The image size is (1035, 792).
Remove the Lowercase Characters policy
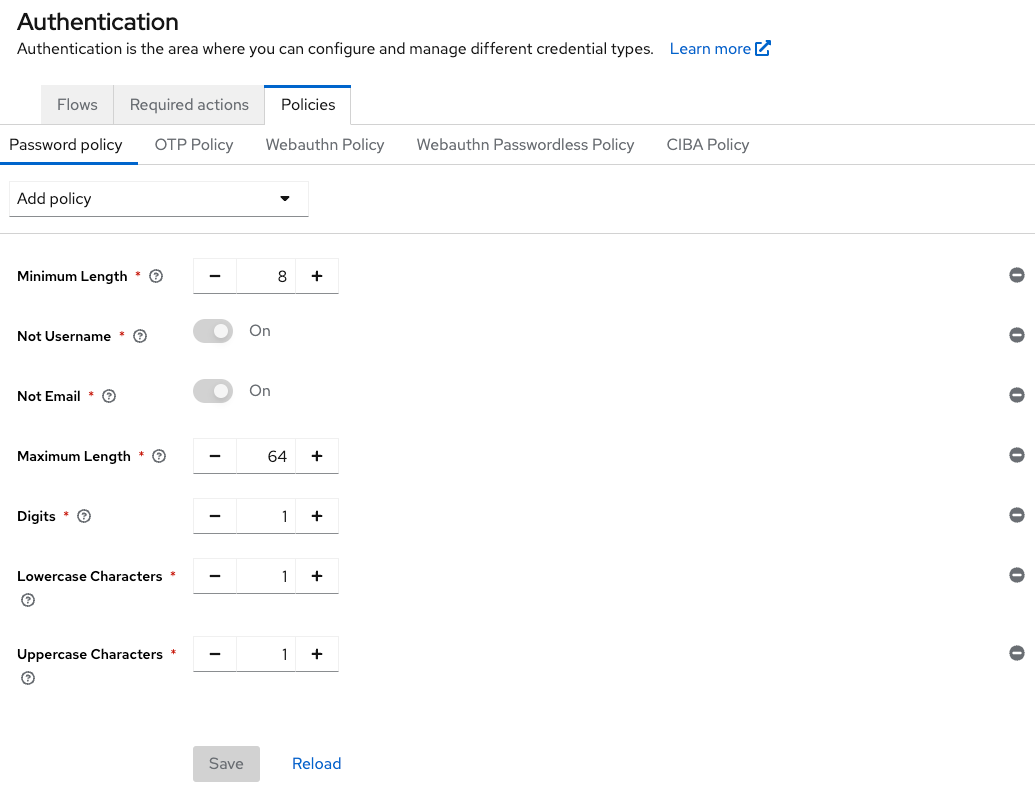(1016, 575)
